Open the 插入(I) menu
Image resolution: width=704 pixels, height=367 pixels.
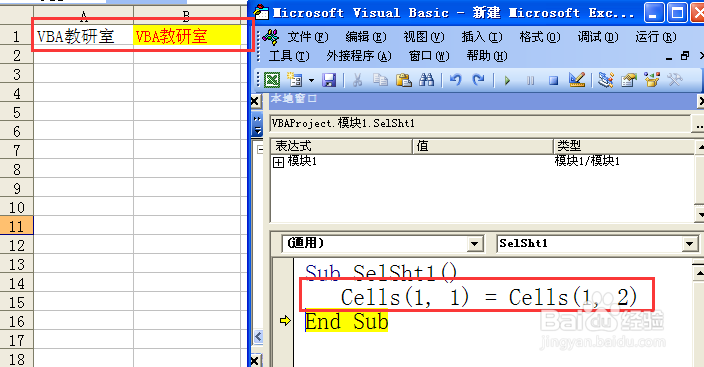[x=482, y=37]
